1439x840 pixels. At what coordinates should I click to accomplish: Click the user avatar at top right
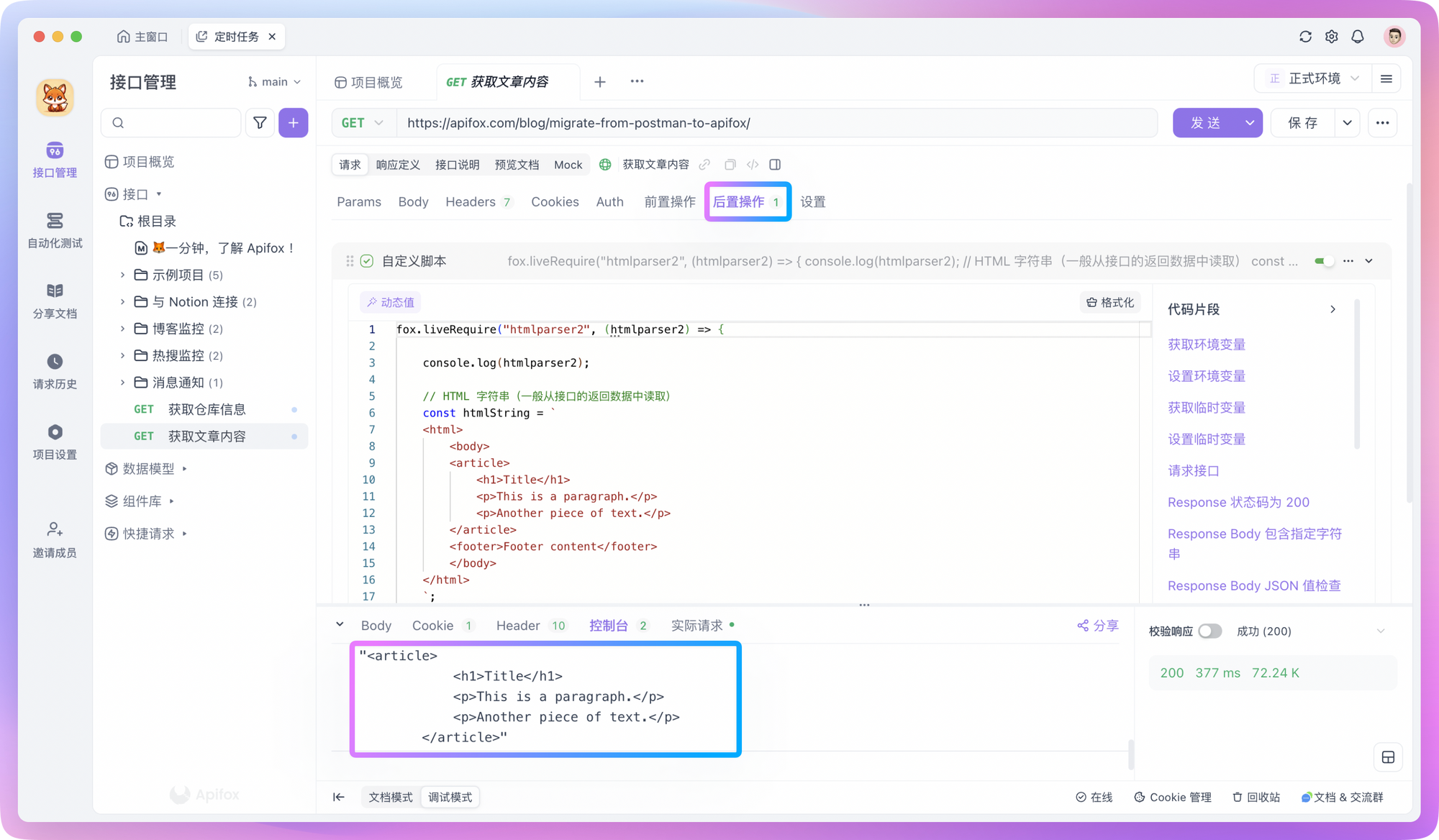coord(1394,37)
